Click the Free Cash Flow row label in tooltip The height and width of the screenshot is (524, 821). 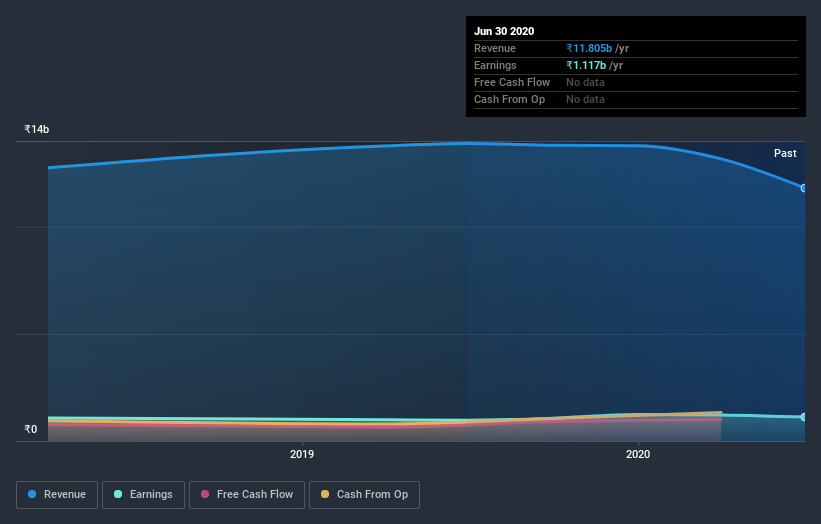[x=512, y=82]
